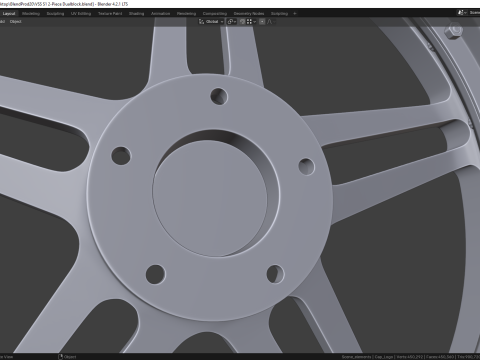This screenshot has height=360, width=480.
Task: Open the Animation workspace tab
Action: pyautogui.click(x=160, y=14)
